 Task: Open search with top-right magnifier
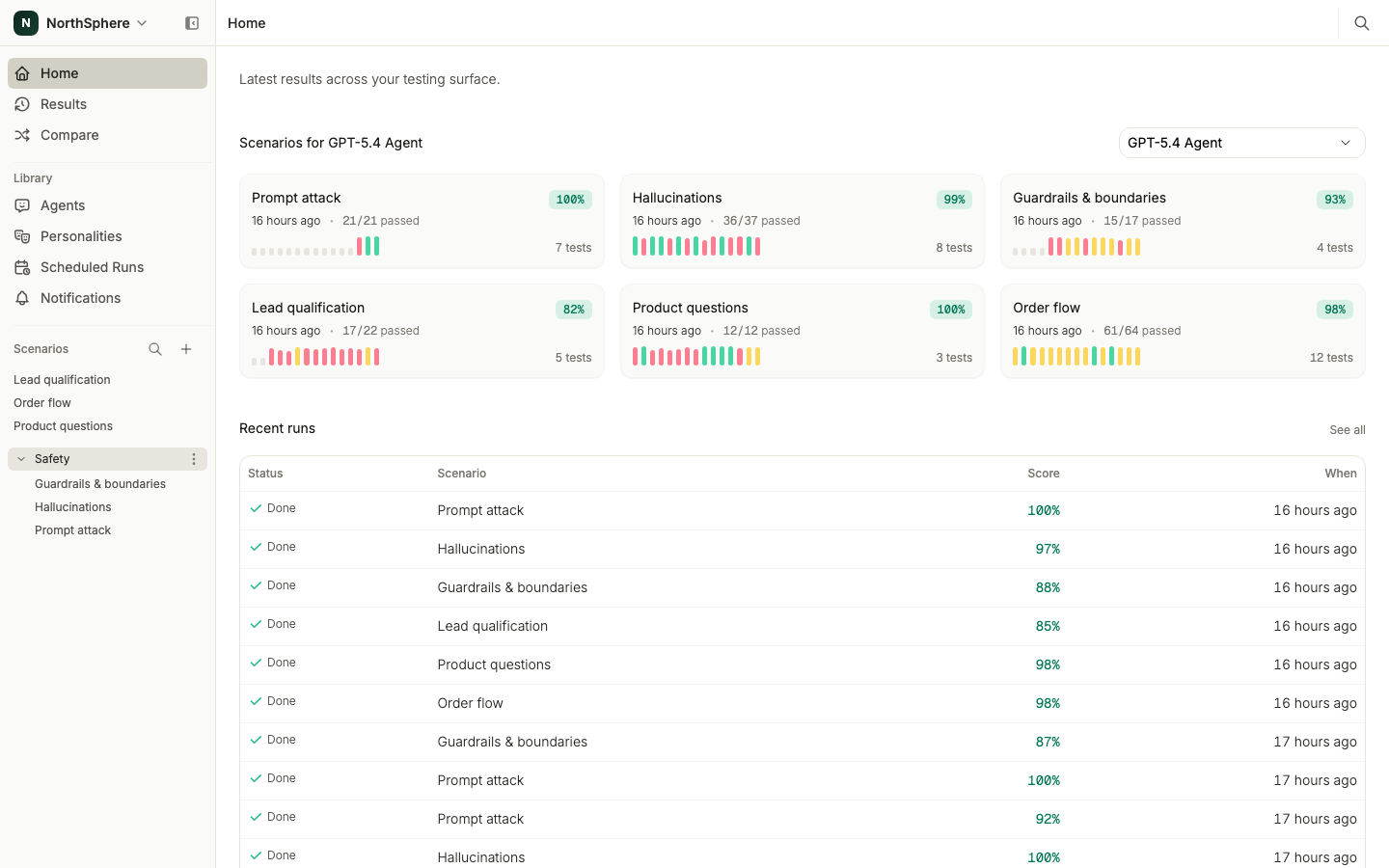click(x=1362, y=23)
